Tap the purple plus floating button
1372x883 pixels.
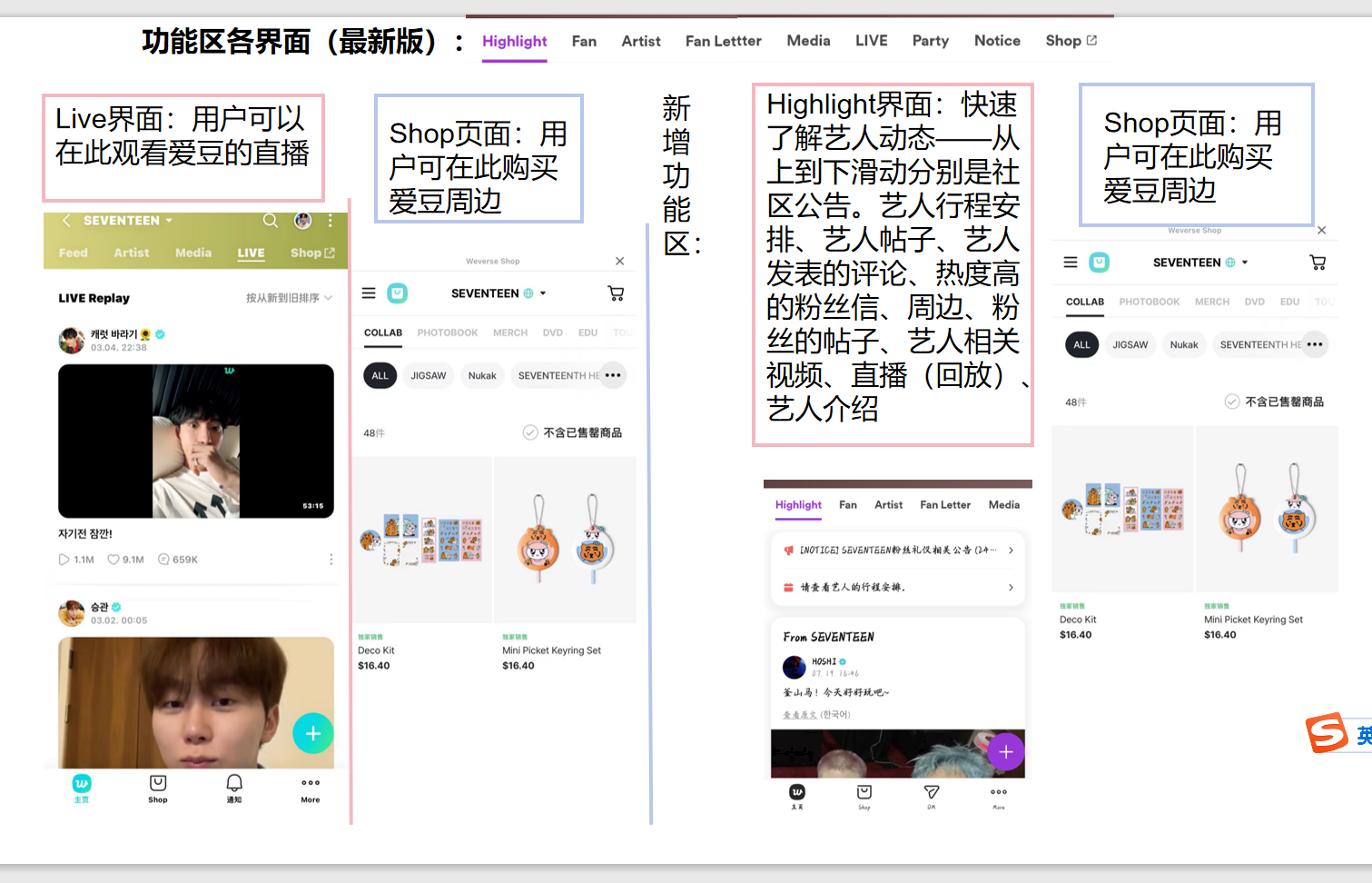pyautogui.click(x=1006, y=751)
